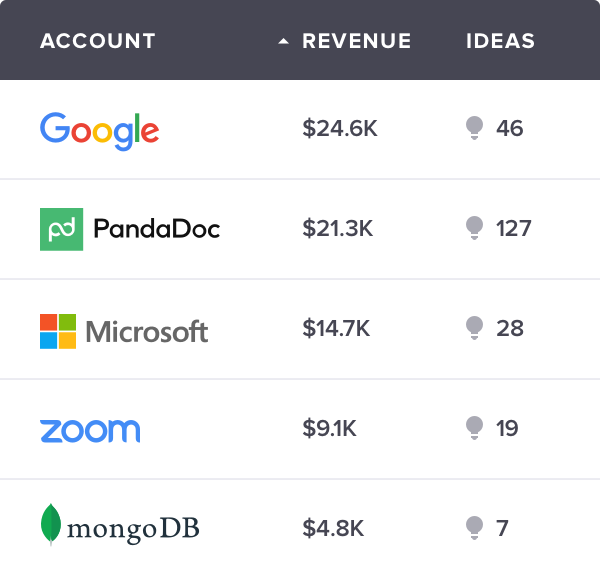This screenshot has height=580, width=600.
Task: View PandaDoc's 127 ideas count
Action: [514, 228]
